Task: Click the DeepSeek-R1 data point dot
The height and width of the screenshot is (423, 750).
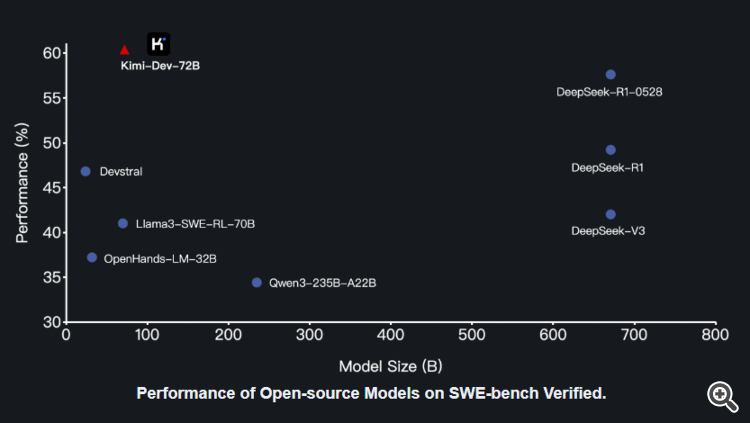Action: point(610,150)
